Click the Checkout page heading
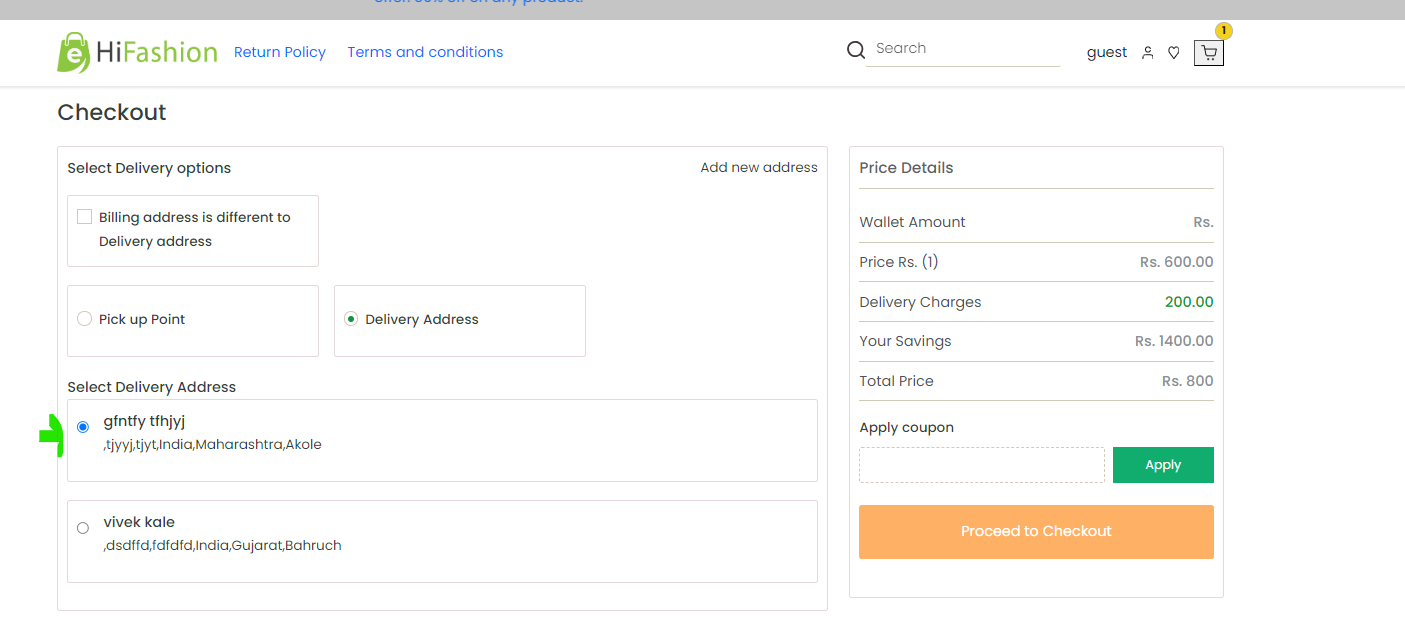The image size is (1405, 641). (x=112, y=112)
